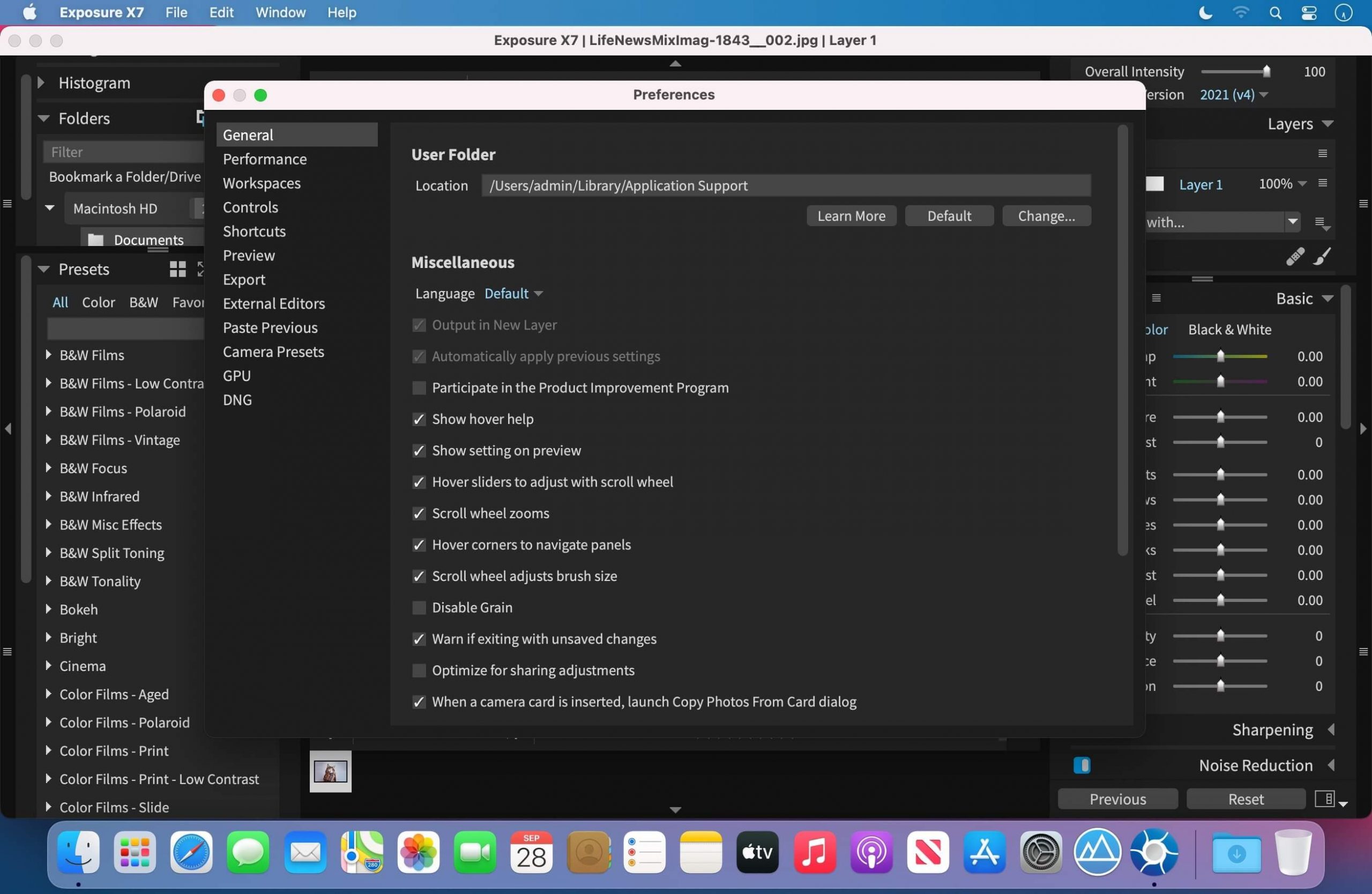Click the side-by-side compare view icon

pos(1324,798)
